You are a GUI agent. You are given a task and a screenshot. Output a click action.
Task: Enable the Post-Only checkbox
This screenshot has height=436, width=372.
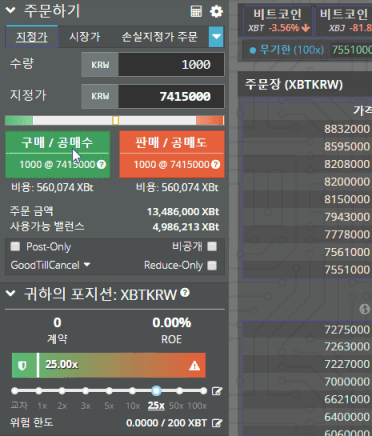[15, 246]
